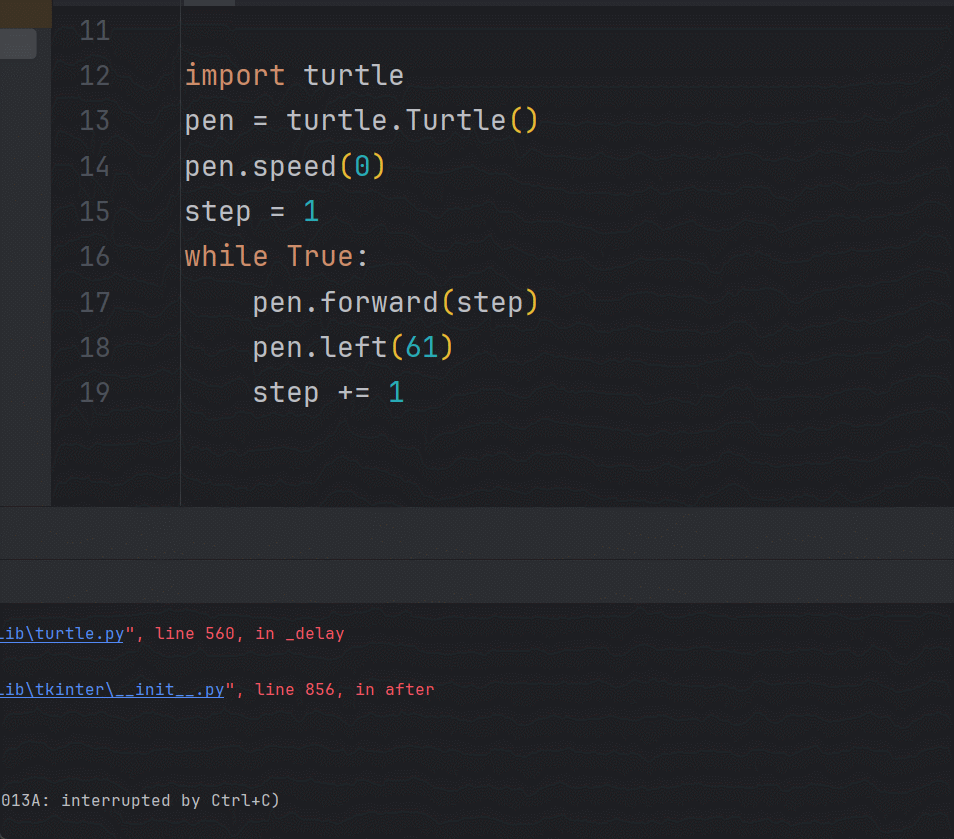This screenshot has width=954, height=839.
Task: Click the True keyword in while loop
Action: [320, 256]
